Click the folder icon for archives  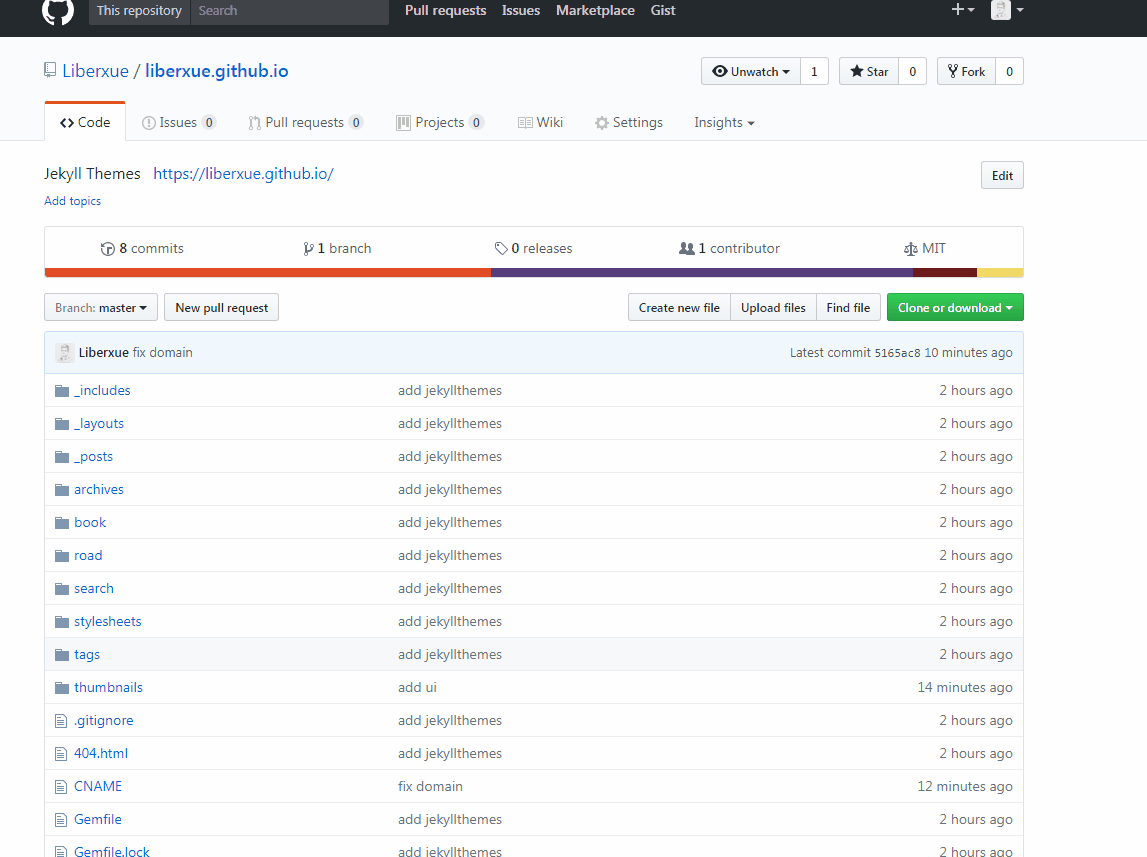pos(62,489)
